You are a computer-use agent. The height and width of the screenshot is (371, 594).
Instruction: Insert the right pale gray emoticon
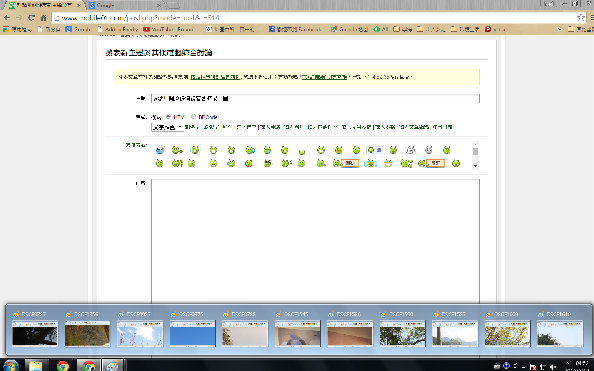[x=428, y=150]
